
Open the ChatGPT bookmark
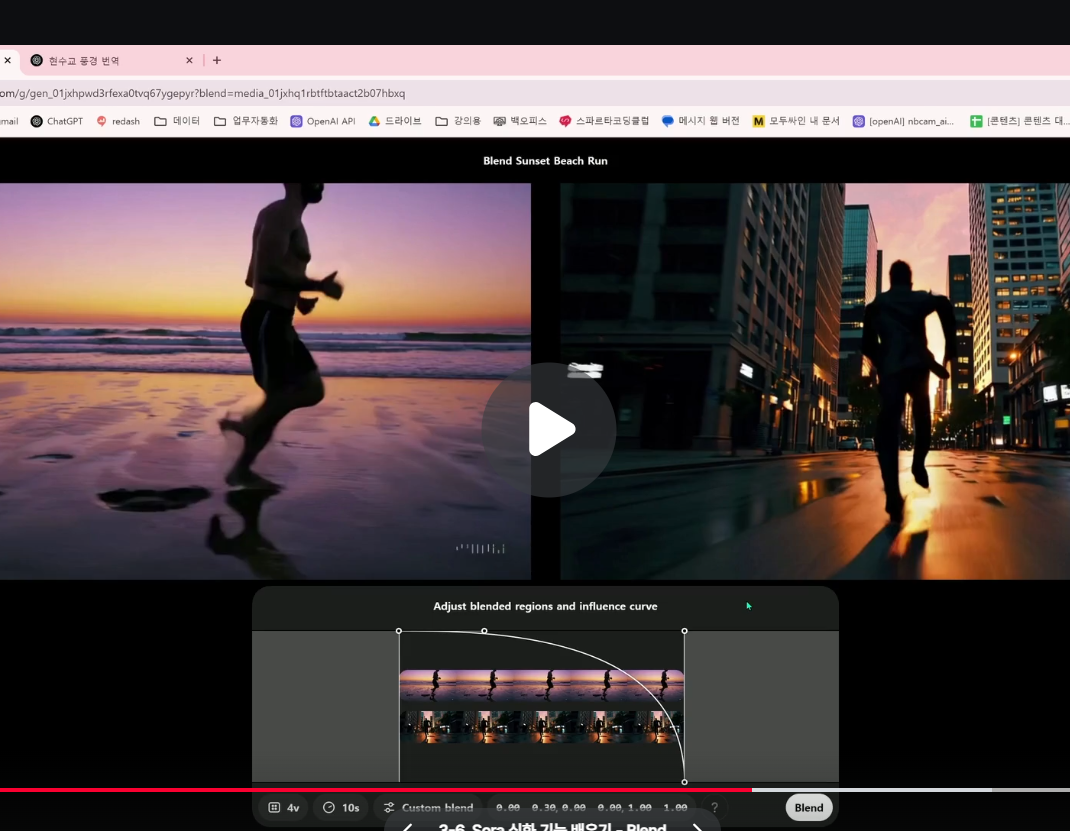click(x=57, y=121)
